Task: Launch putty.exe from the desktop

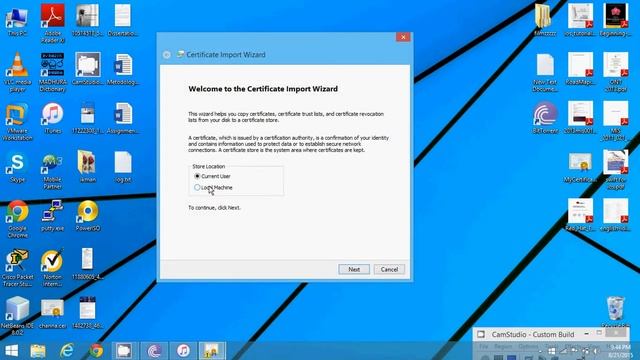Action: 52,216
